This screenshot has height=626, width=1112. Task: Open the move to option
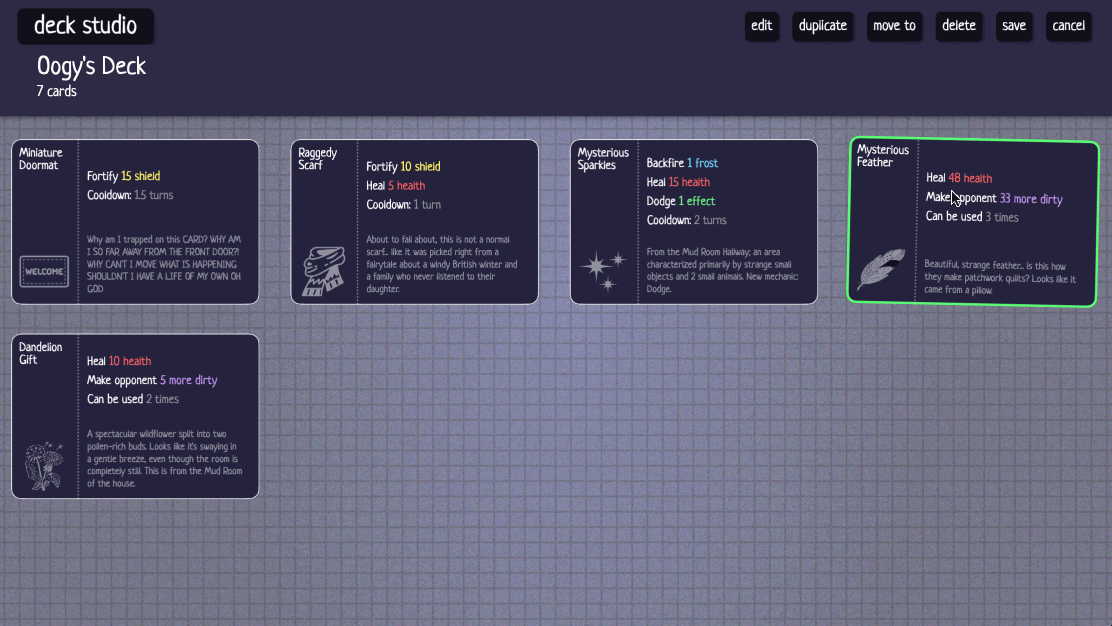894,26
